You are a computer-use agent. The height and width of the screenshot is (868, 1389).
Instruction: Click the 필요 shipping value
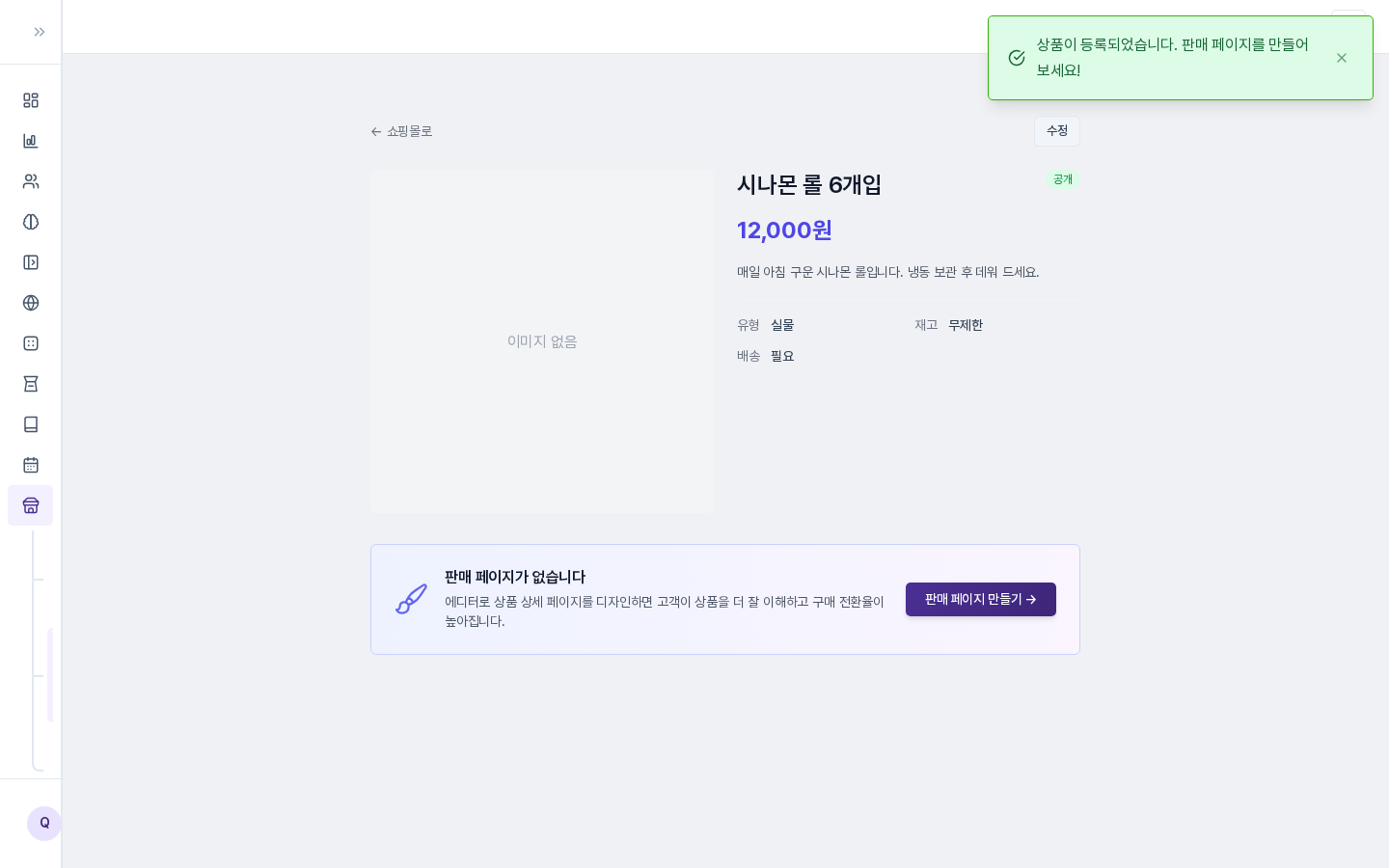click(x=782, y=356)
